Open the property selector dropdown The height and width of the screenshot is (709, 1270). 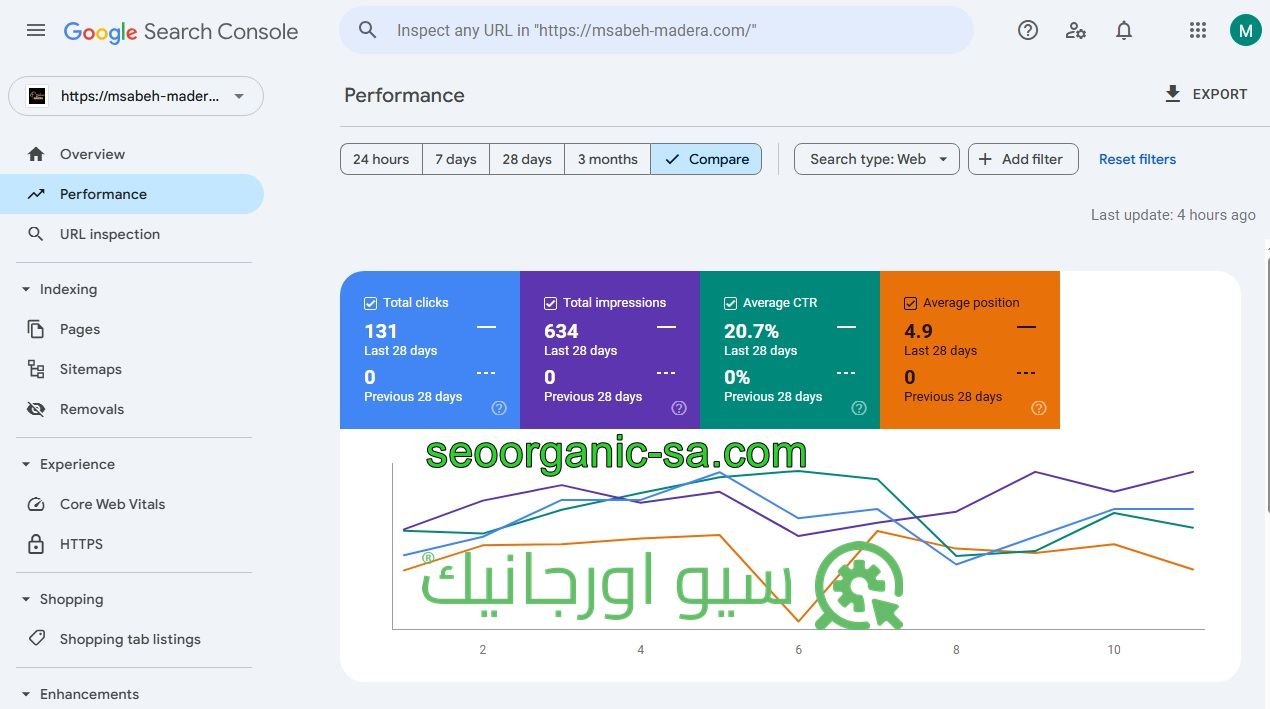click(238, 96)
